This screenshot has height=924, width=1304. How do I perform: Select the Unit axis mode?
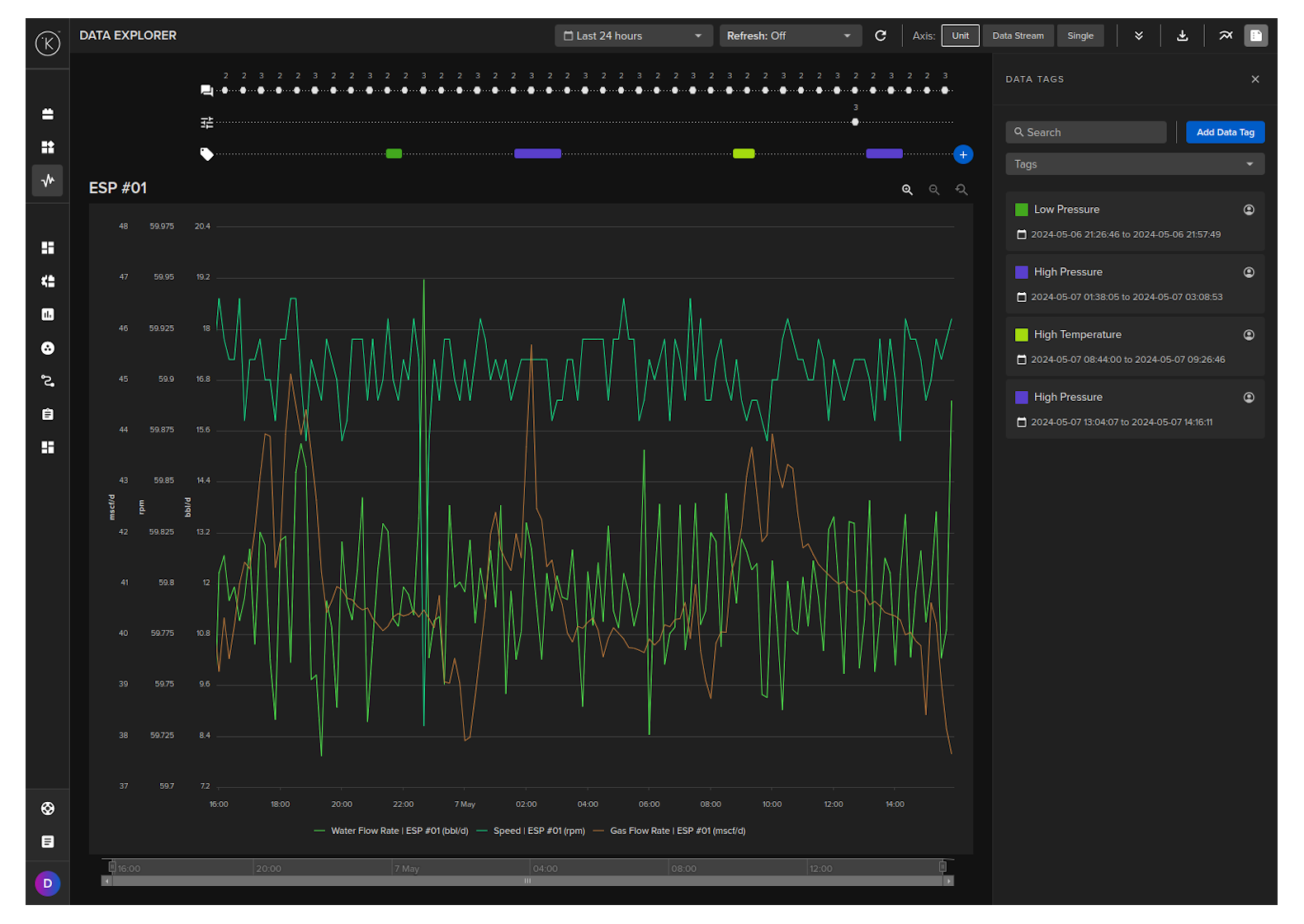(x=960, y=35)
